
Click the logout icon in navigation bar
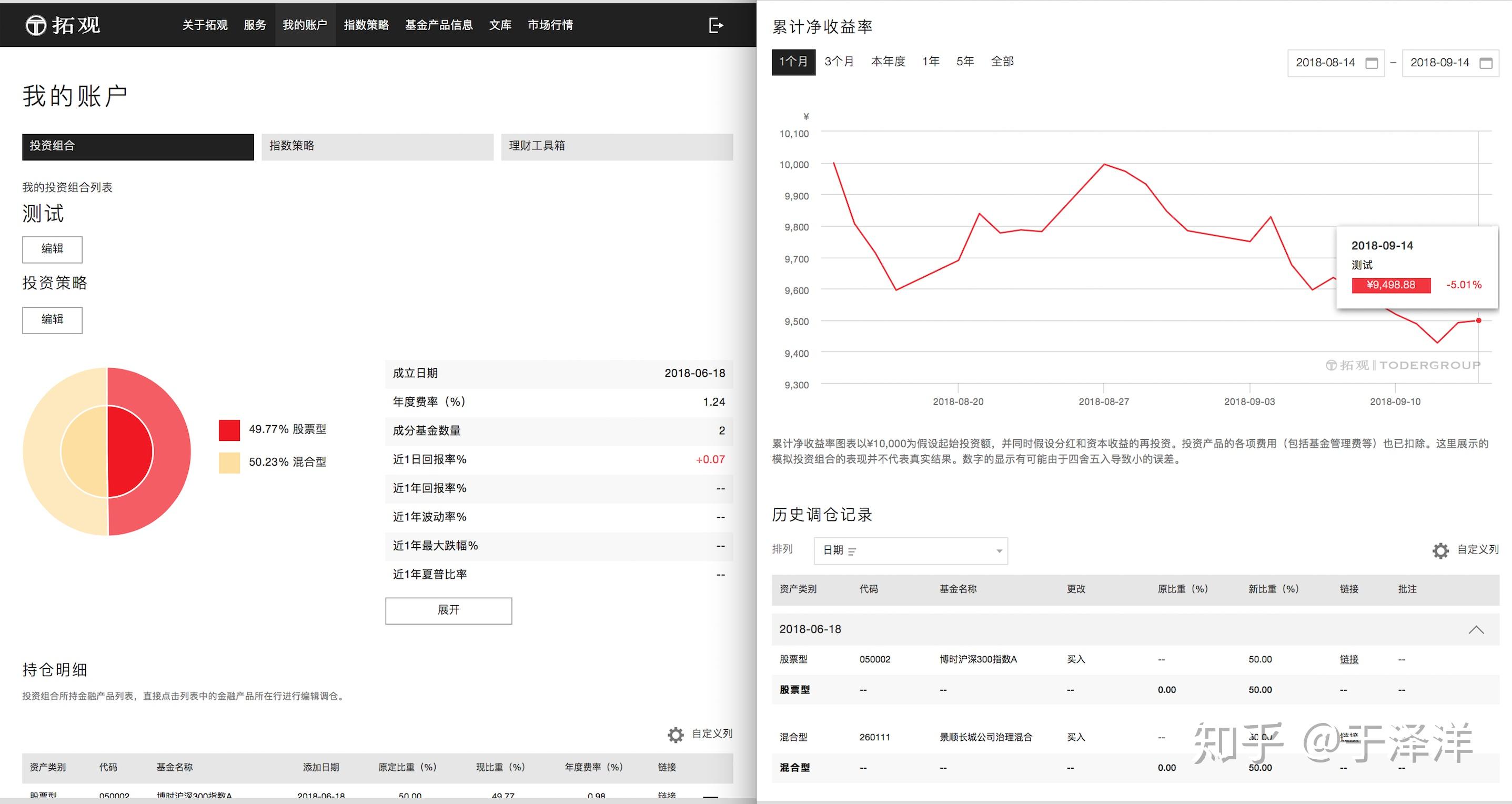716,25
